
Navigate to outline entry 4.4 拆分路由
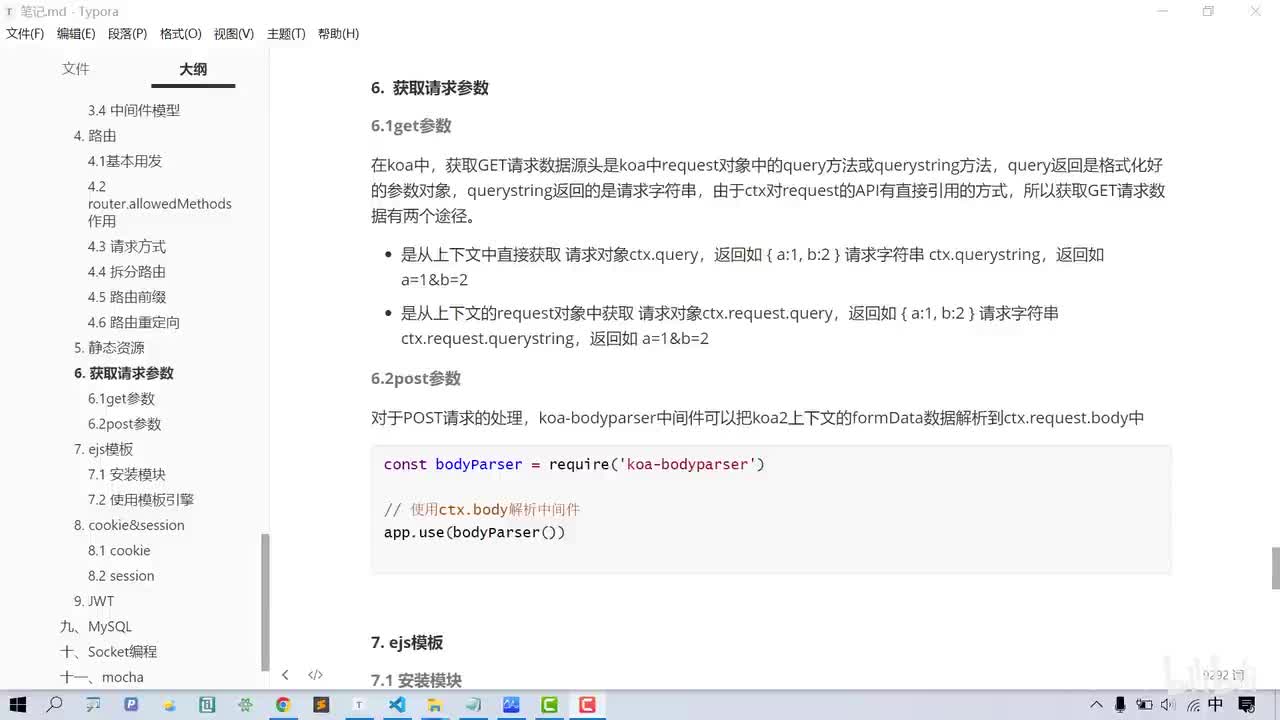click(x=127, y=272)
